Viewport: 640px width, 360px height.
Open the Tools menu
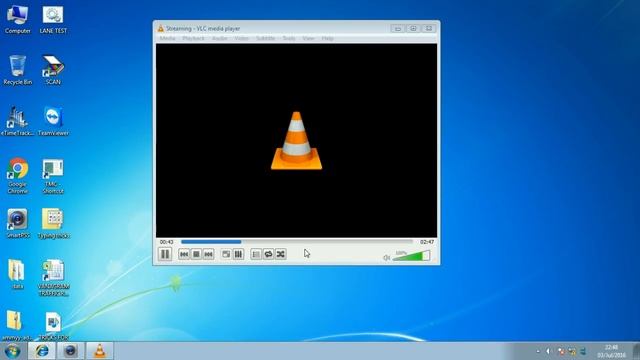289,38
